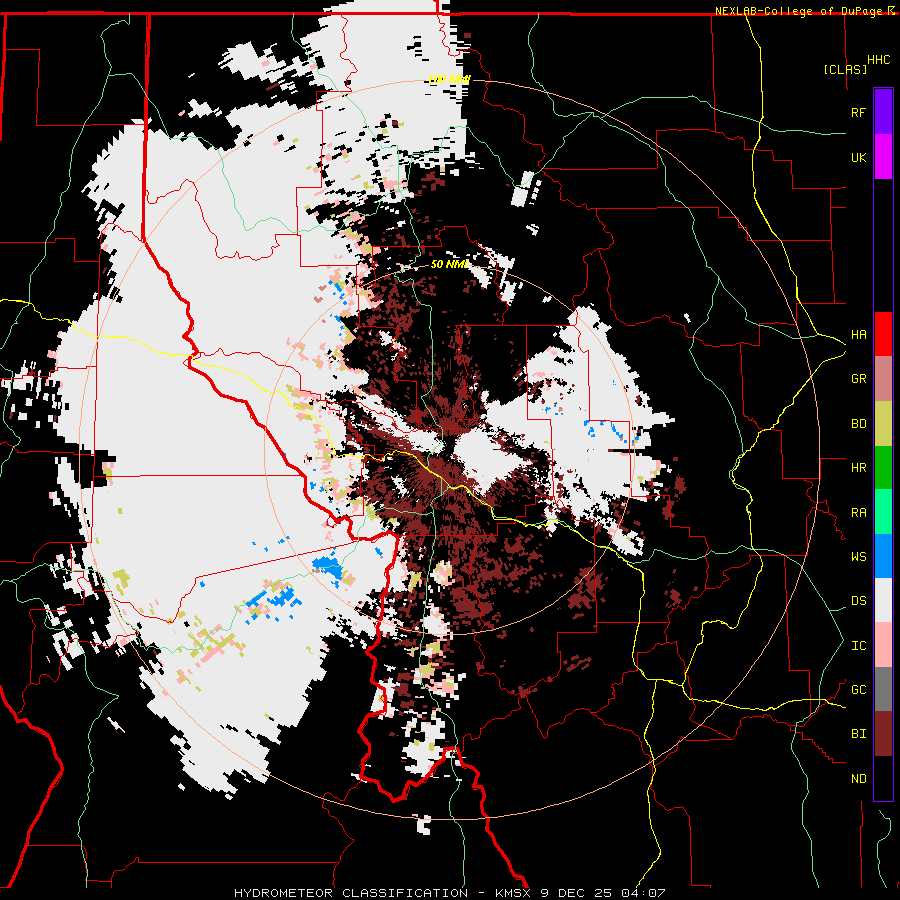Screen dimensions: 900x900
Task: Click the HHC product label
Action: pos(878,60)
